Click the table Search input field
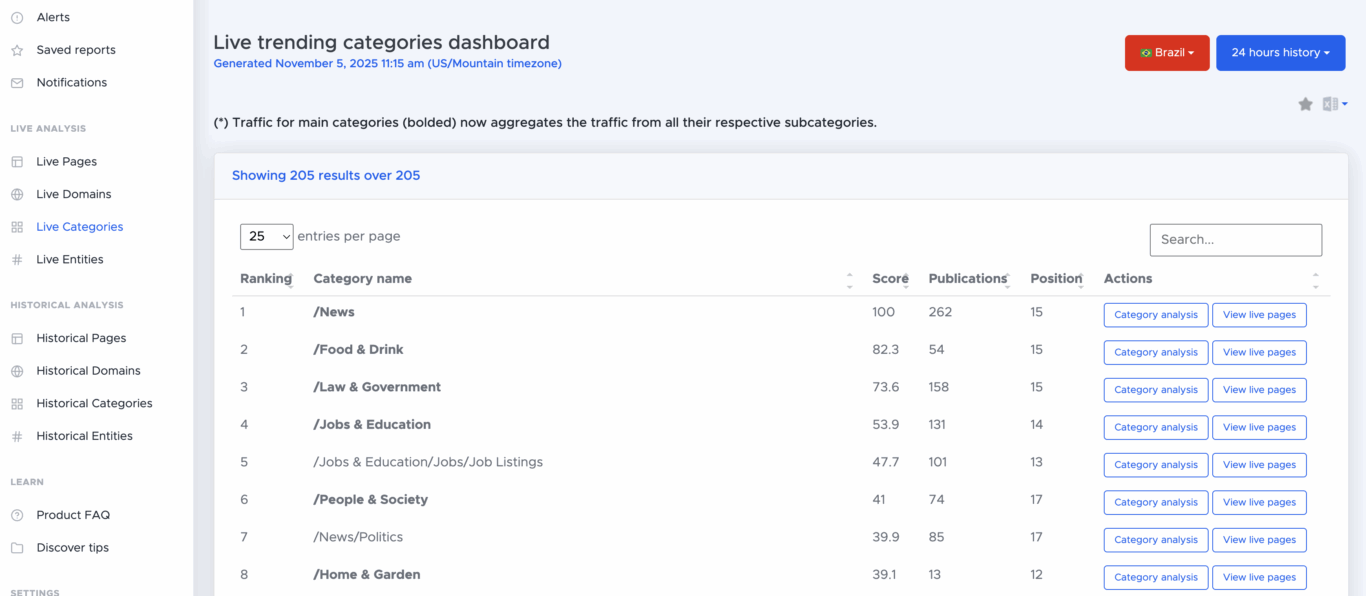 tap(1235, 240)
